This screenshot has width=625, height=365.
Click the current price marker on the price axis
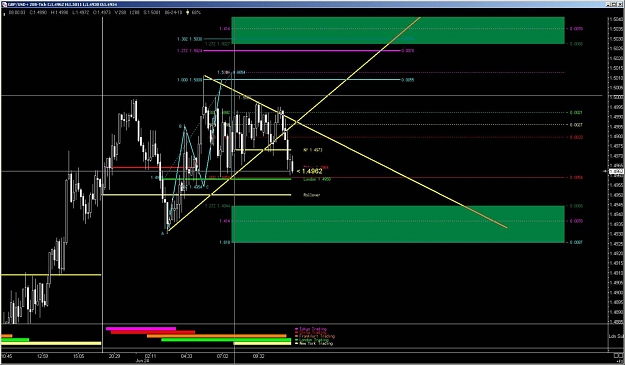coord(616,171)
